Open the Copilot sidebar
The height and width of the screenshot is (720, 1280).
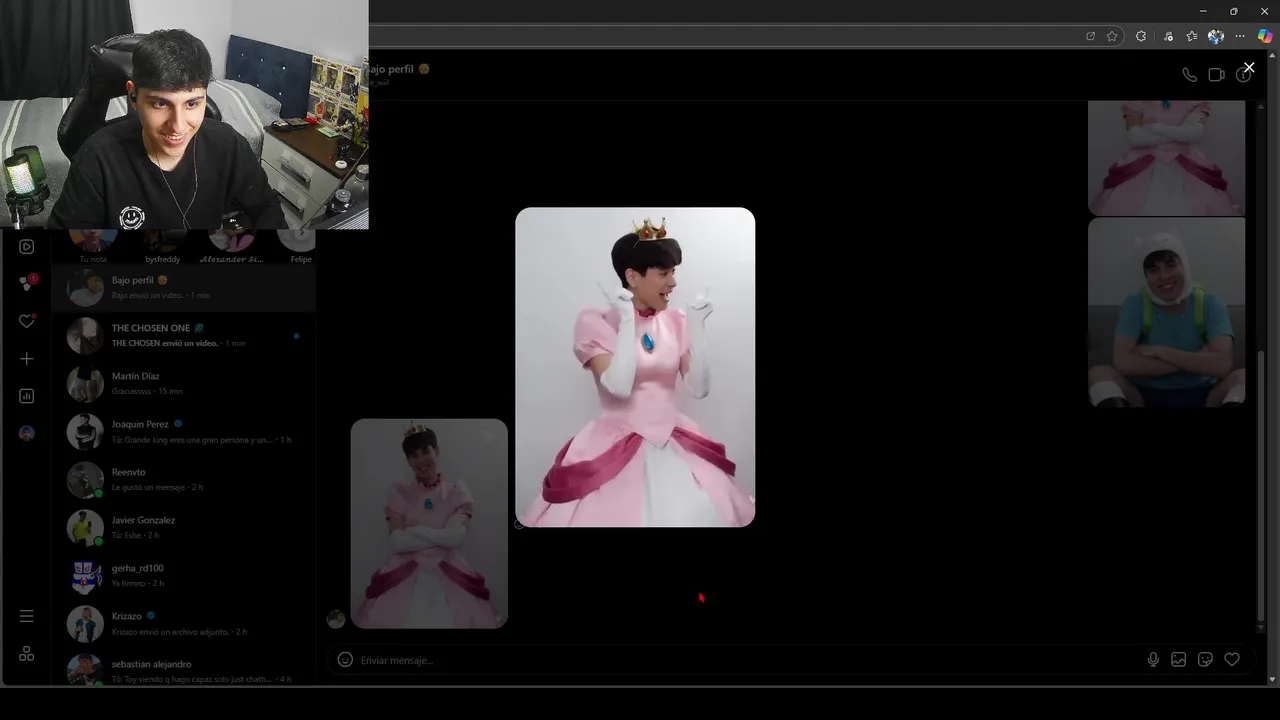(1265, 36)
